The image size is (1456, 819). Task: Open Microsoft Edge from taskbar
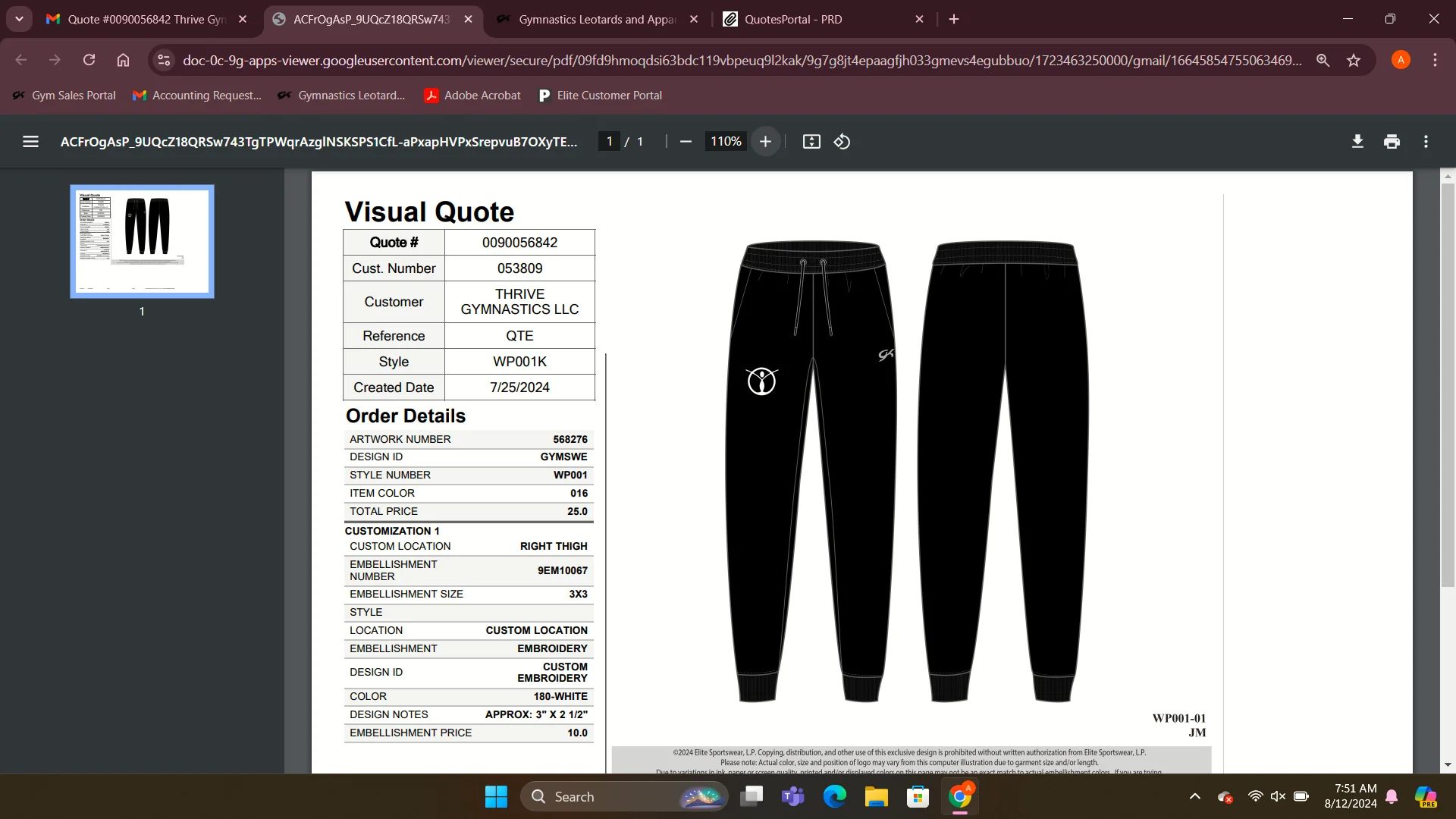[x=834, y=796]
